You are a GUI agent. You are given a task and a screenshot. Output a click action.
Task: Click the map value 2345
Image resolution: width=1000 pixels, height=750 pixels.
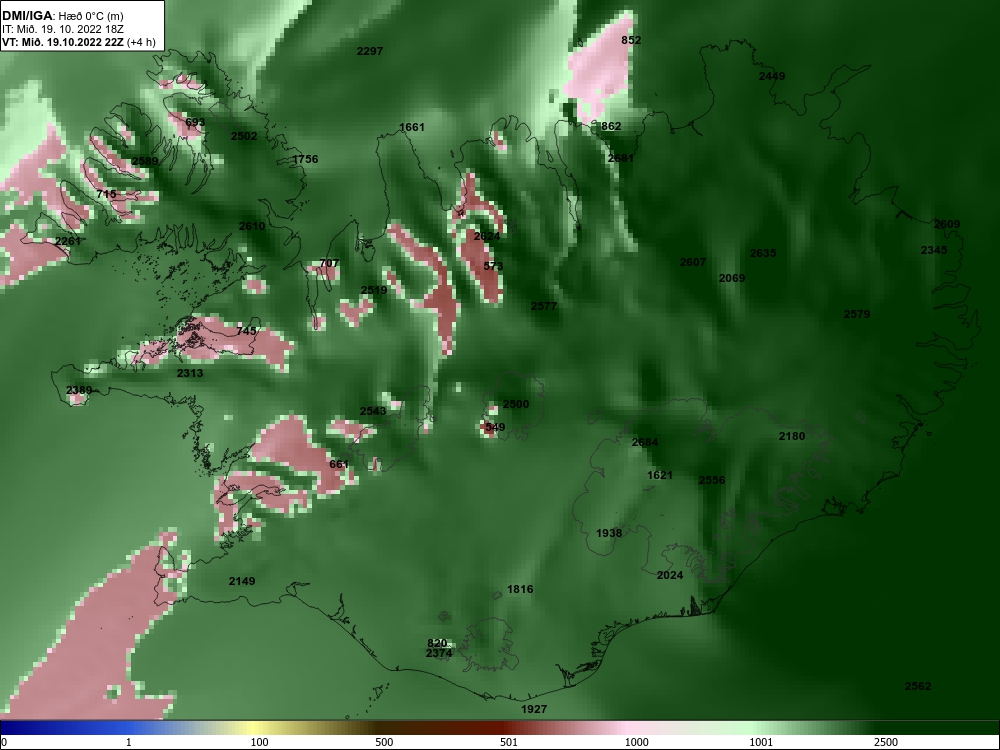(x=934, y=251)
